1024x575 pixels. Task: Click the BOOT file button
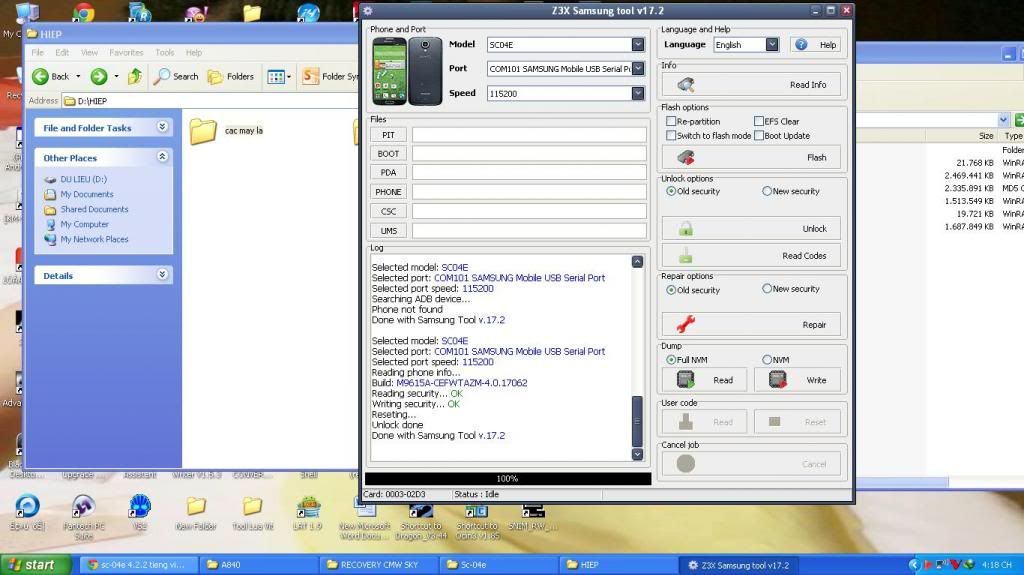click(x=389, y=154)
